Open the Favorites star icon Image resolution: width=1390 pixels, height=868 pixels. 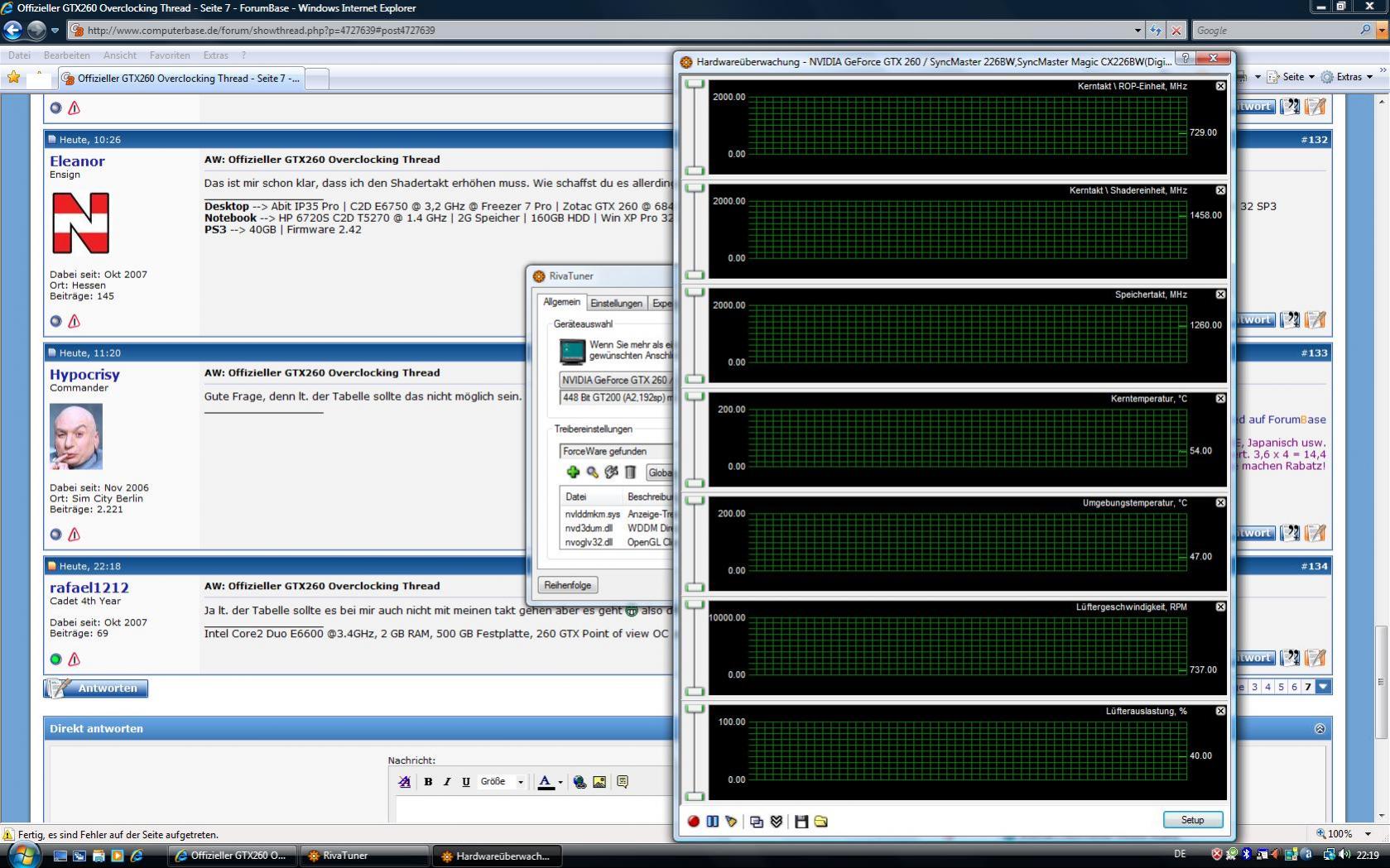pos(13,78)
